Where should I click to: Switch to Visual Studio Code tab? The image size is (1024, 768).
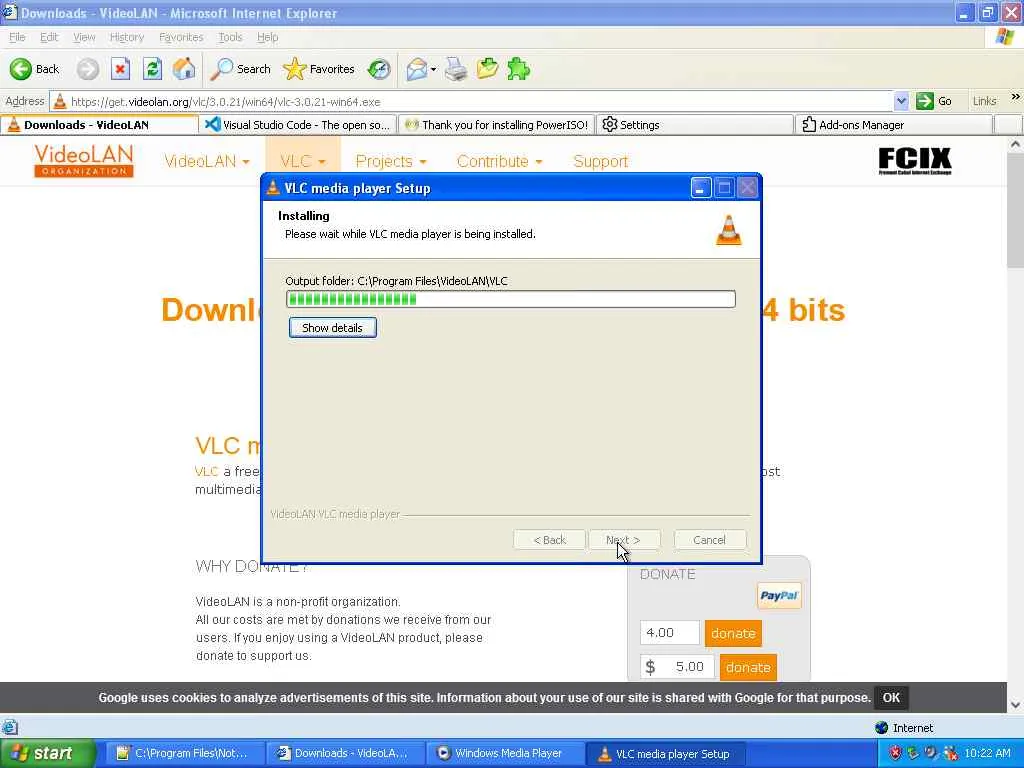click(x=298, y=125)
